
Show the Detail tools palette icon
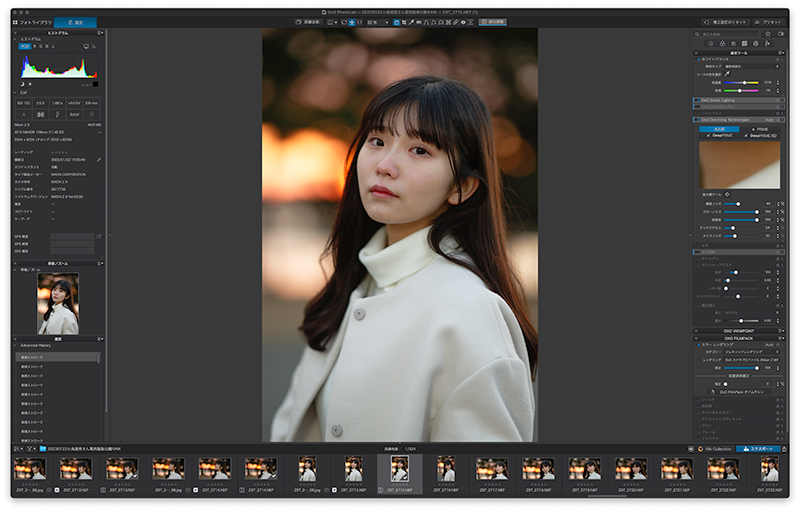point(733,44)
